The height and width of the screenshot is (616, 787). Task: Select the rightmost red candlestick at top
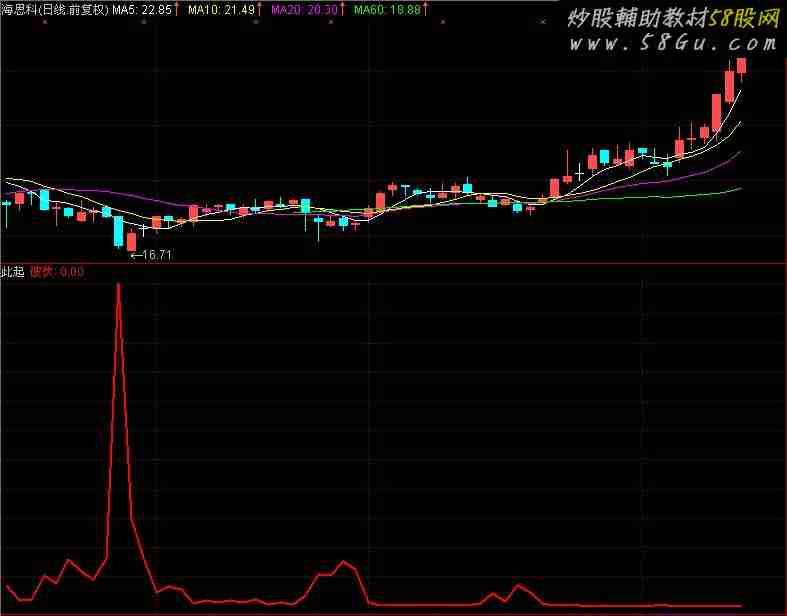click(741, 65)
